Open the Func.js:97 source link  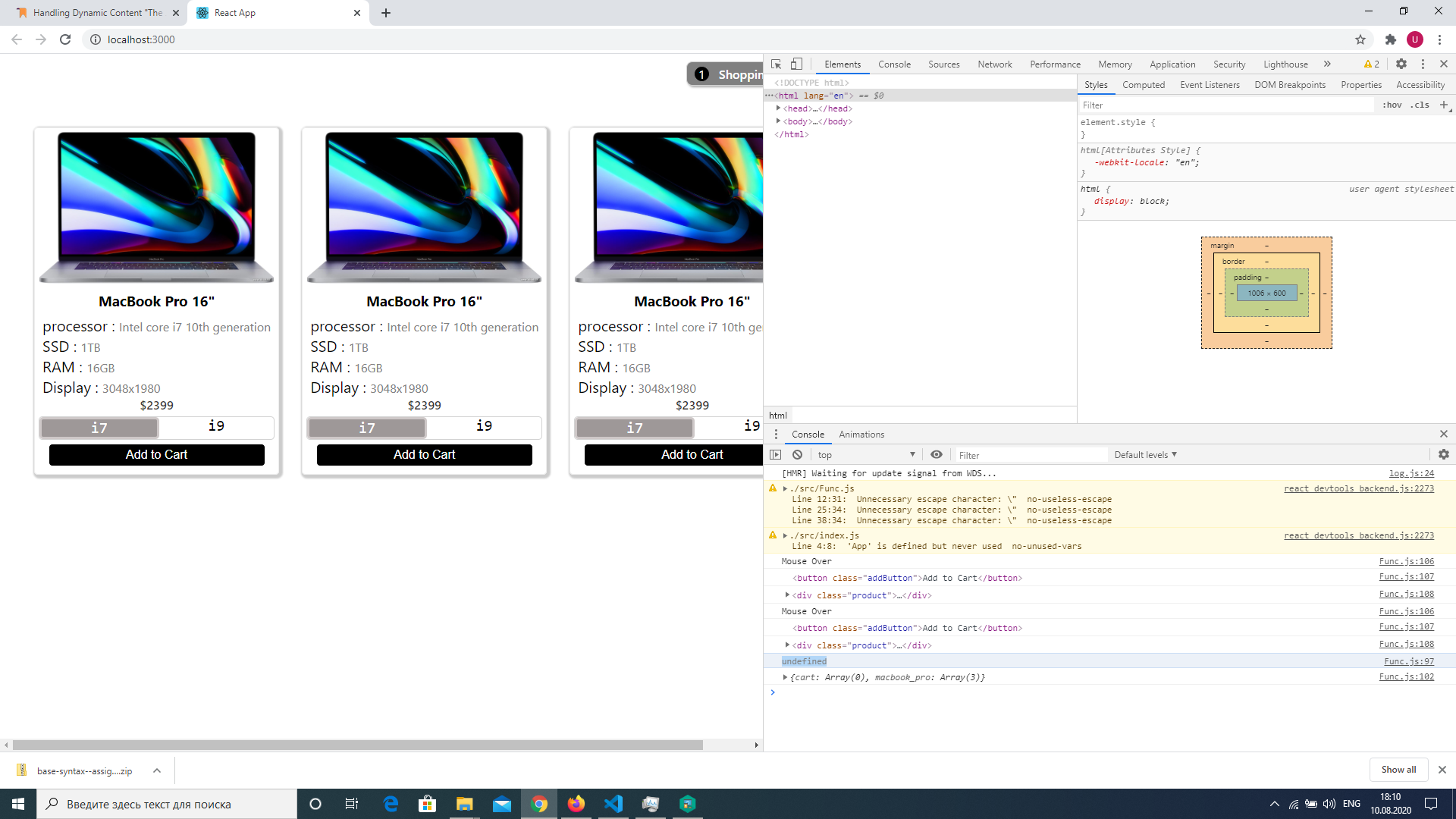click(1409, 661)
